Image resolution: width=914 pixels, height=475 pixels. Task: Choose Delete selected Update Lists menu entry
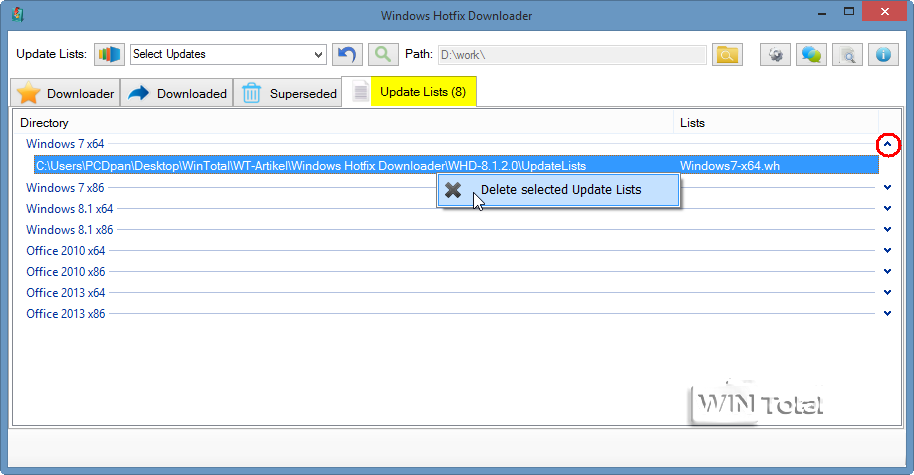[x=558, y=190]
